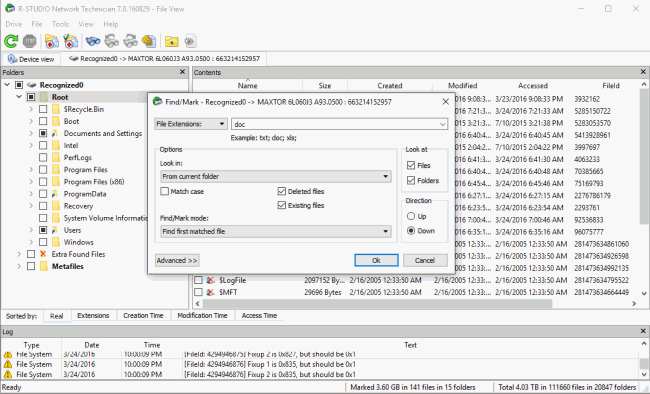Check the Boot folder checkbox
The image size is (650, 394).
[43, 121]
